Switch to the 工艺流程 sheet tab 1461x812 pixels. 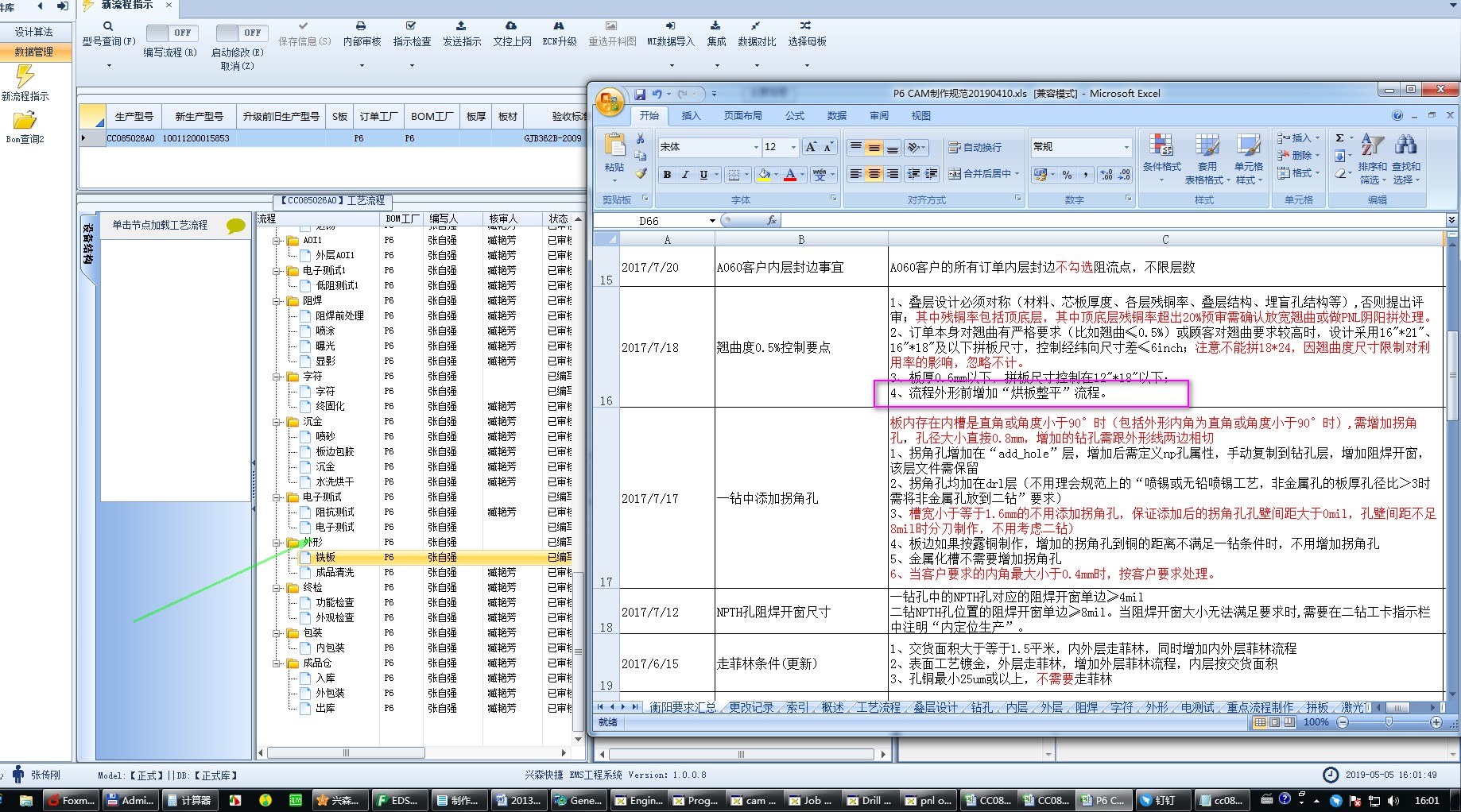[878, 708]
